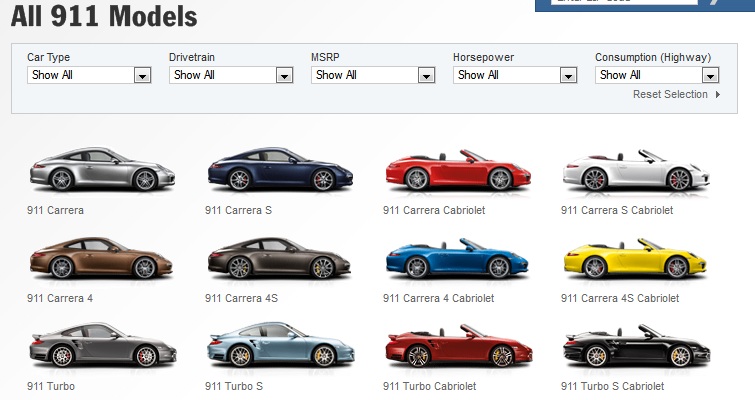Open the 911 Turbo S text link
This screenshot has width=755, height=400.
point(234,386)
